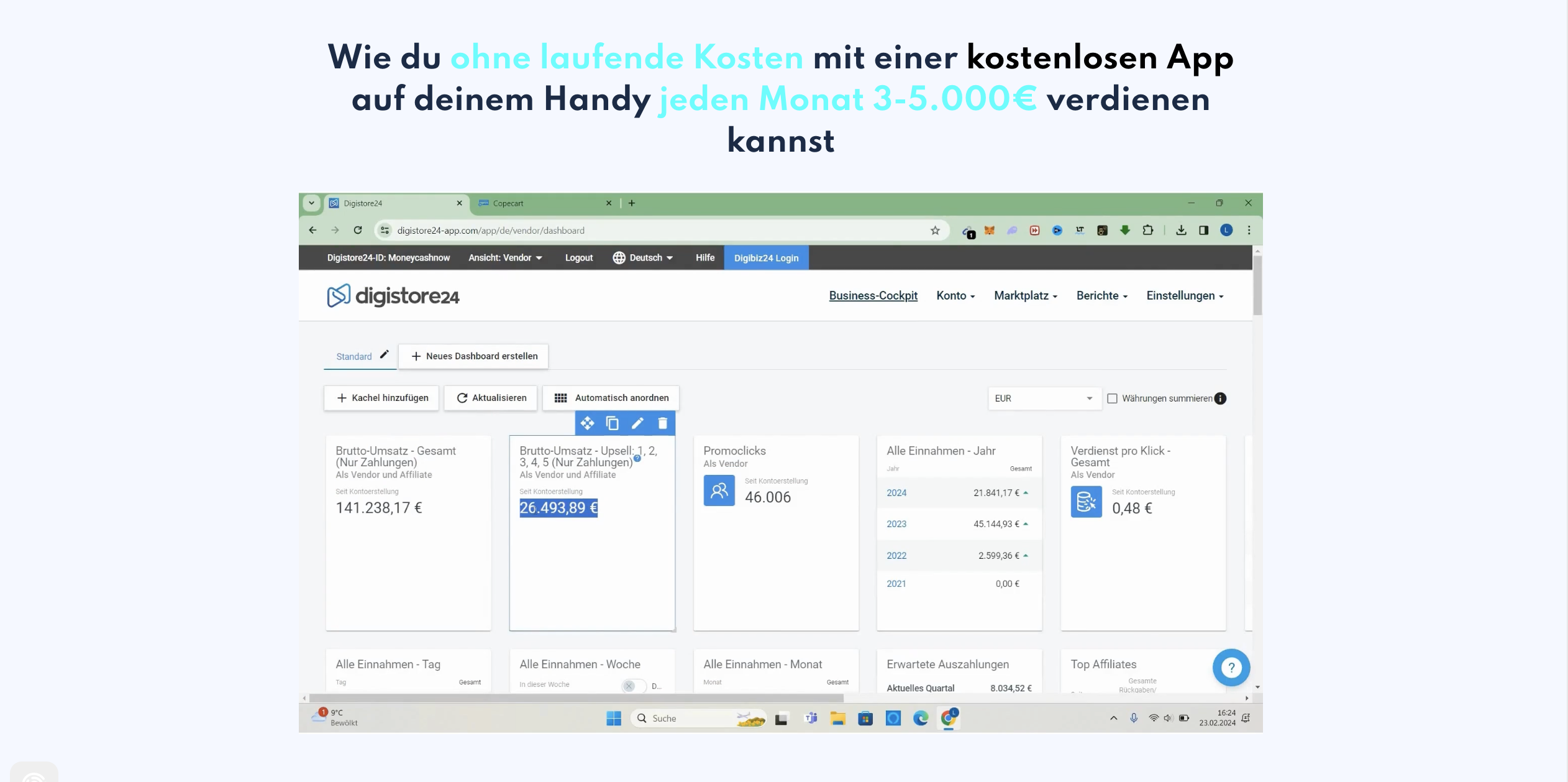Open the 2023 year link
This screenshot has width=1568, height=782.
[x=896, y=525]
